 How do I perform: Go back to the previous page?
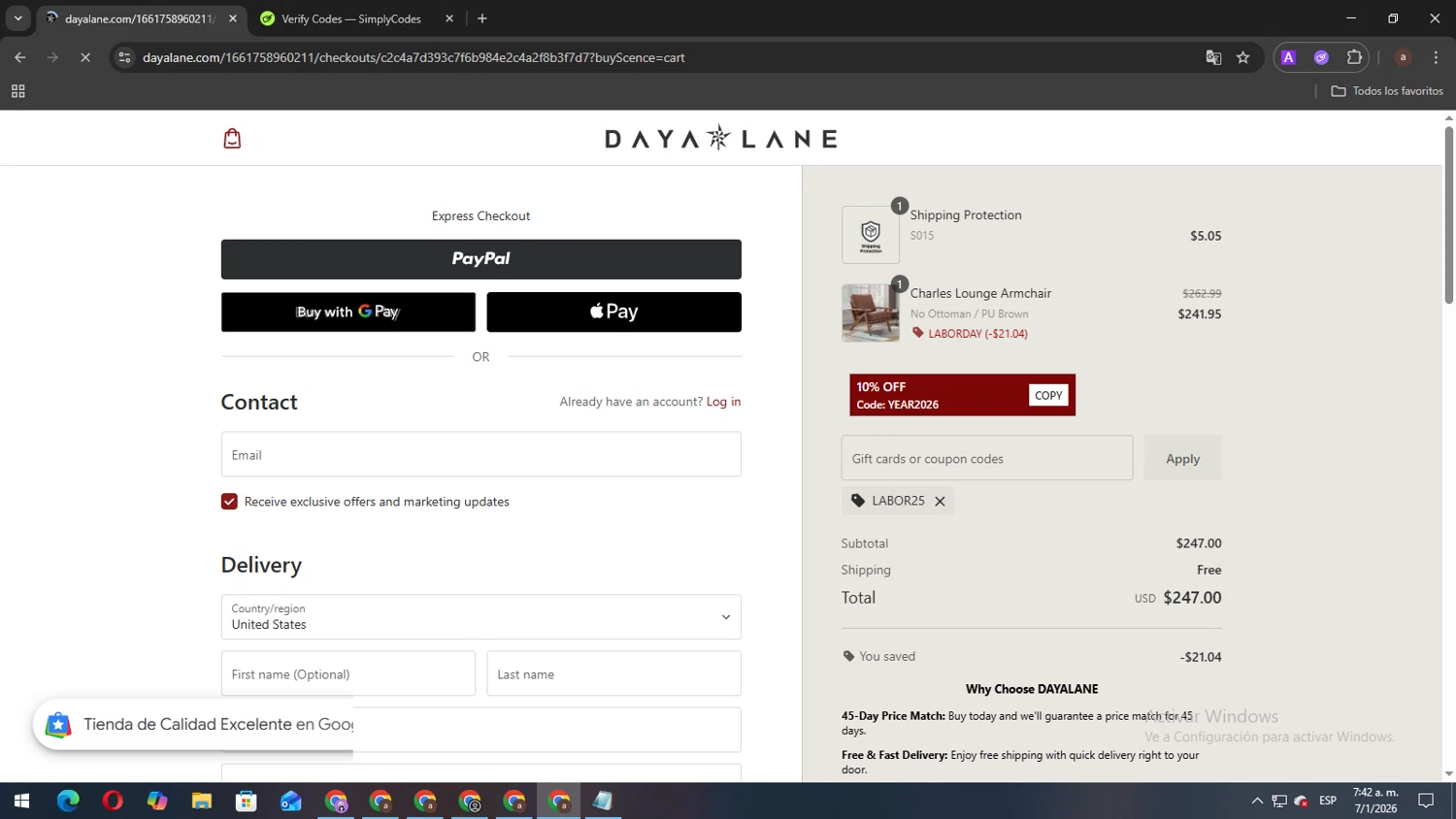coord(20,57)
